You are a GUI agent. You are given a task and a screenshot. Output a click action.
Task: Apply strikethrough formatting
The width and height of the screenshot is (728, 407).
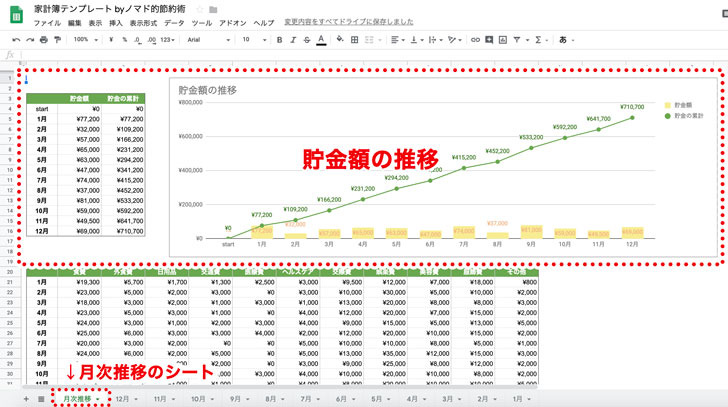(307, 40)
